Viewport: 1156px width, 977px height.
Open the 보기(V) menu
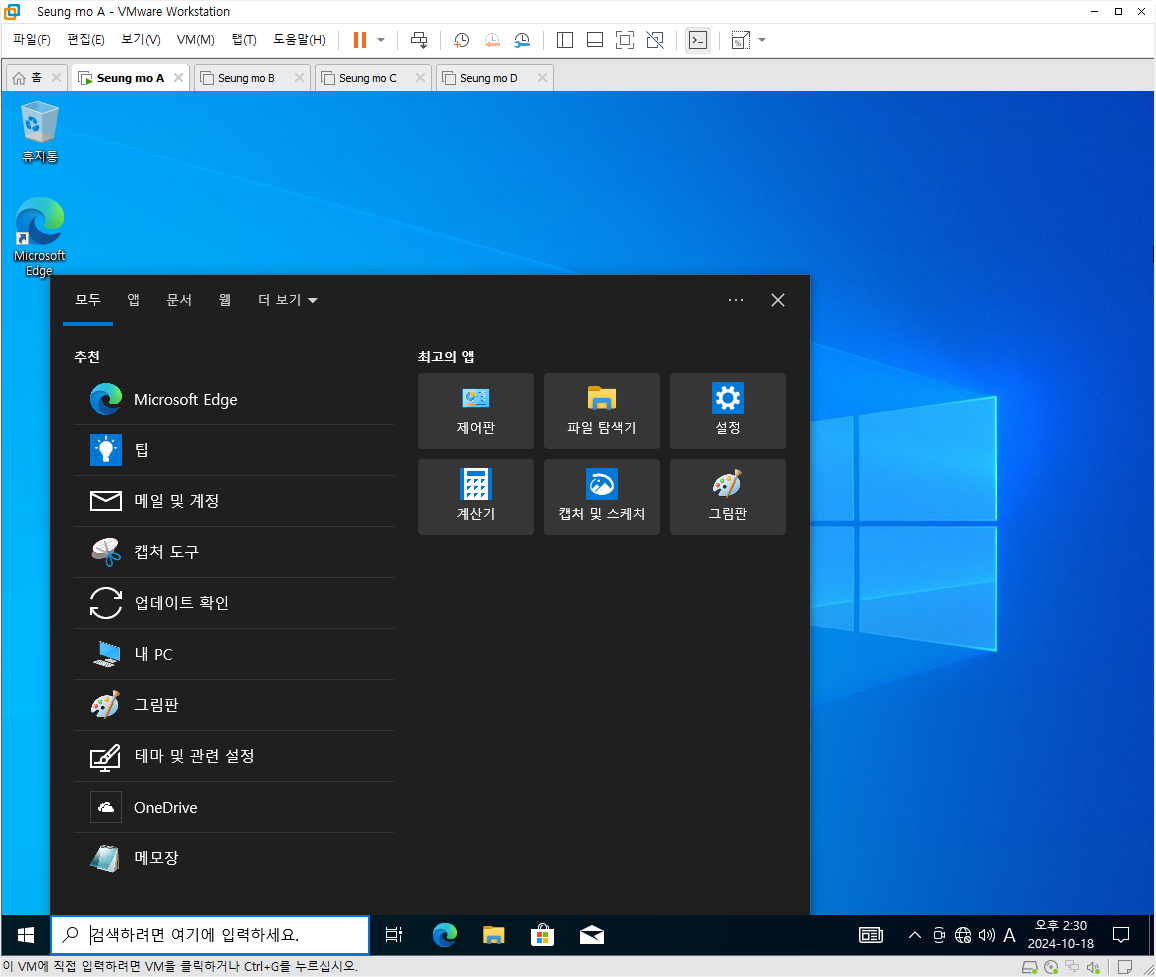[x=141, y=40]
